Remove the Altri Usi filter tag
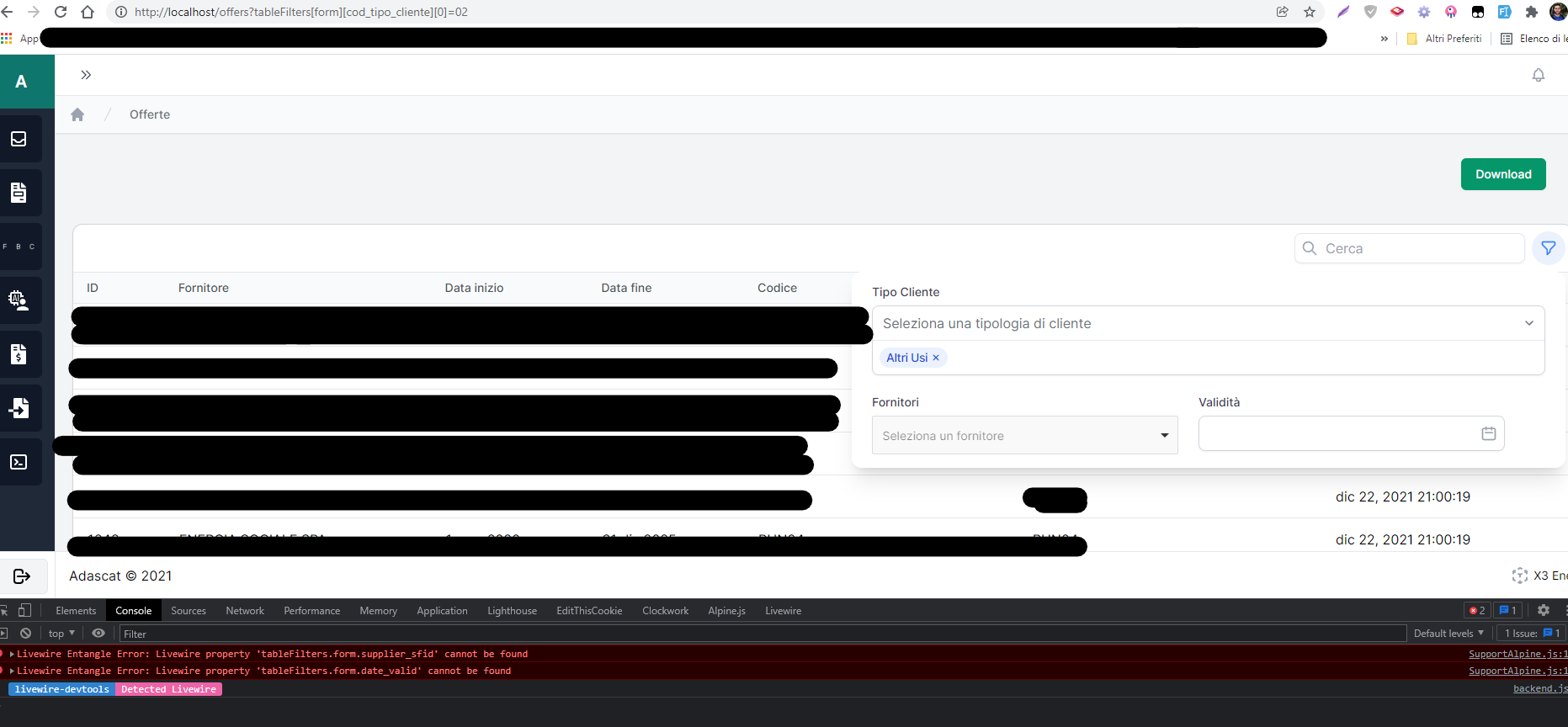The image size is (1568, 727). [x=936, y=358]
